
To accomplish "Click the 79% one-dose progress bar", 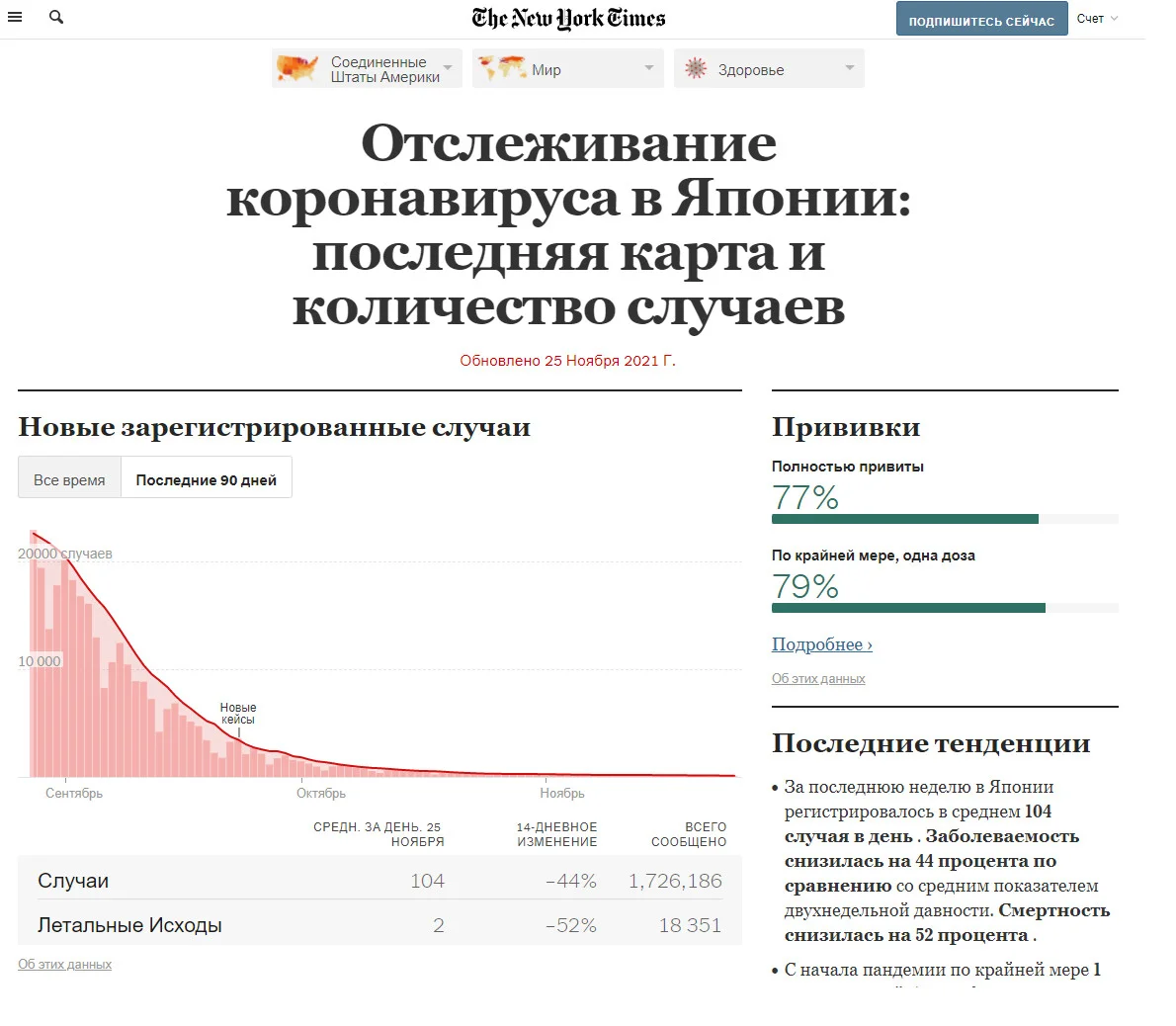I will tap(945, 608).
